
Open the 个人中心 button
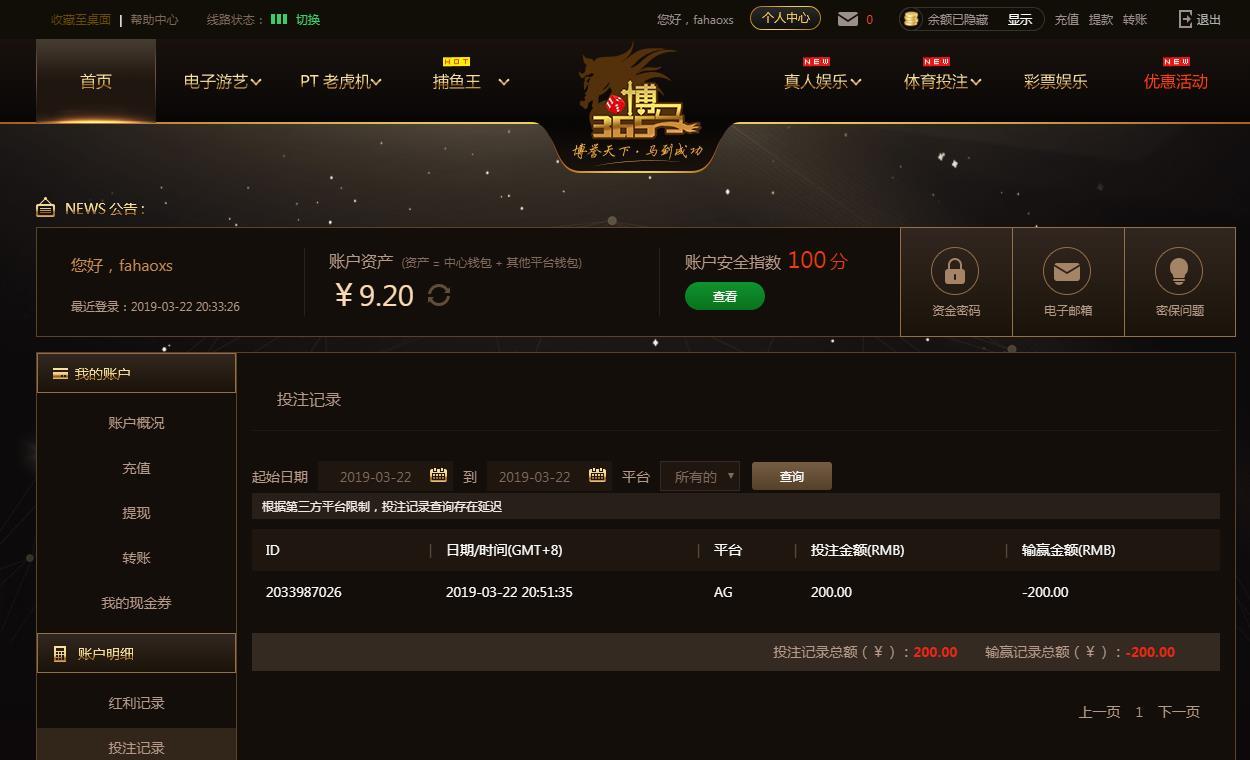coord(785,18)
